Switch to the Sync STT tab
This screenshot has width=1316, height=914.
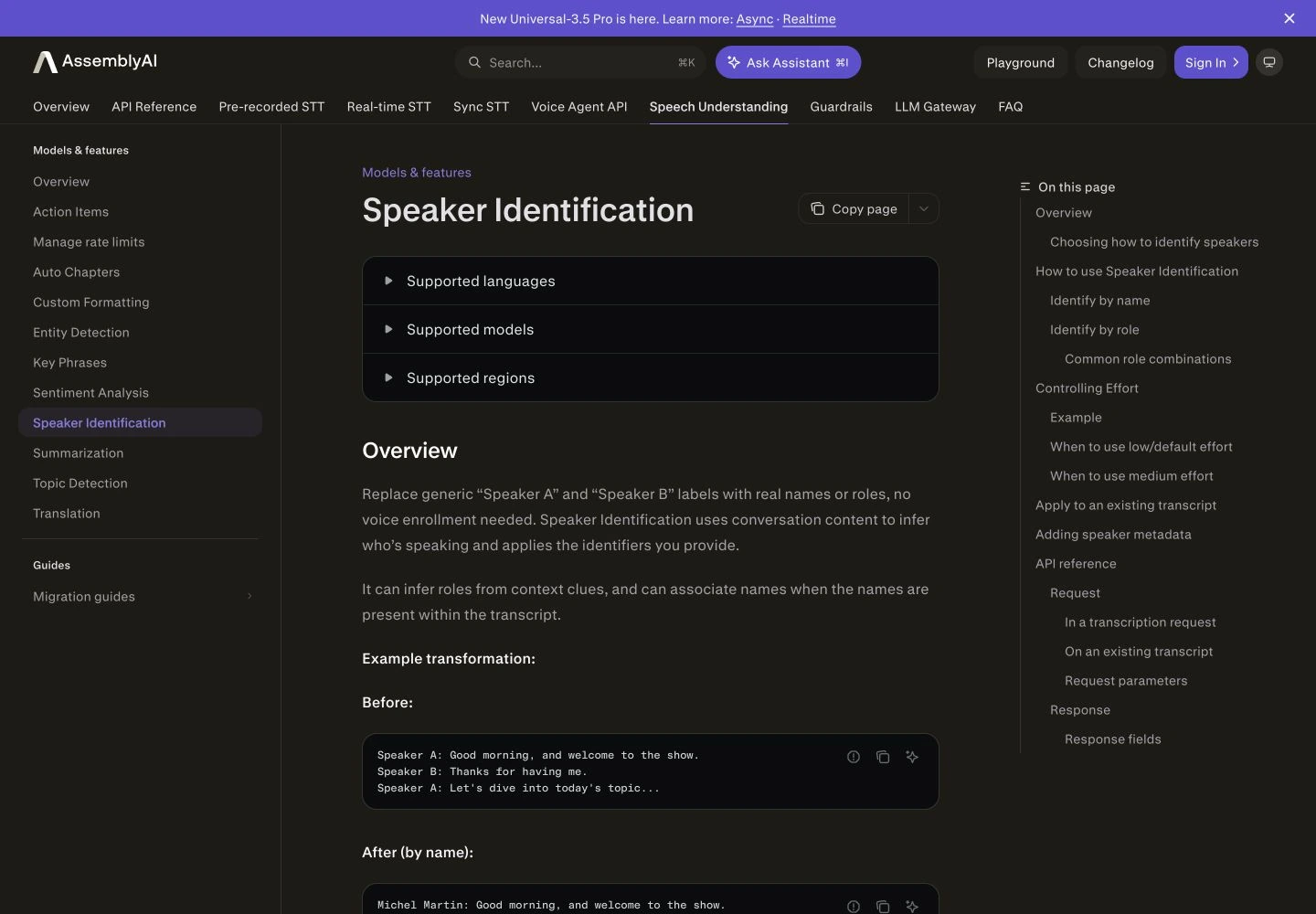481,106
